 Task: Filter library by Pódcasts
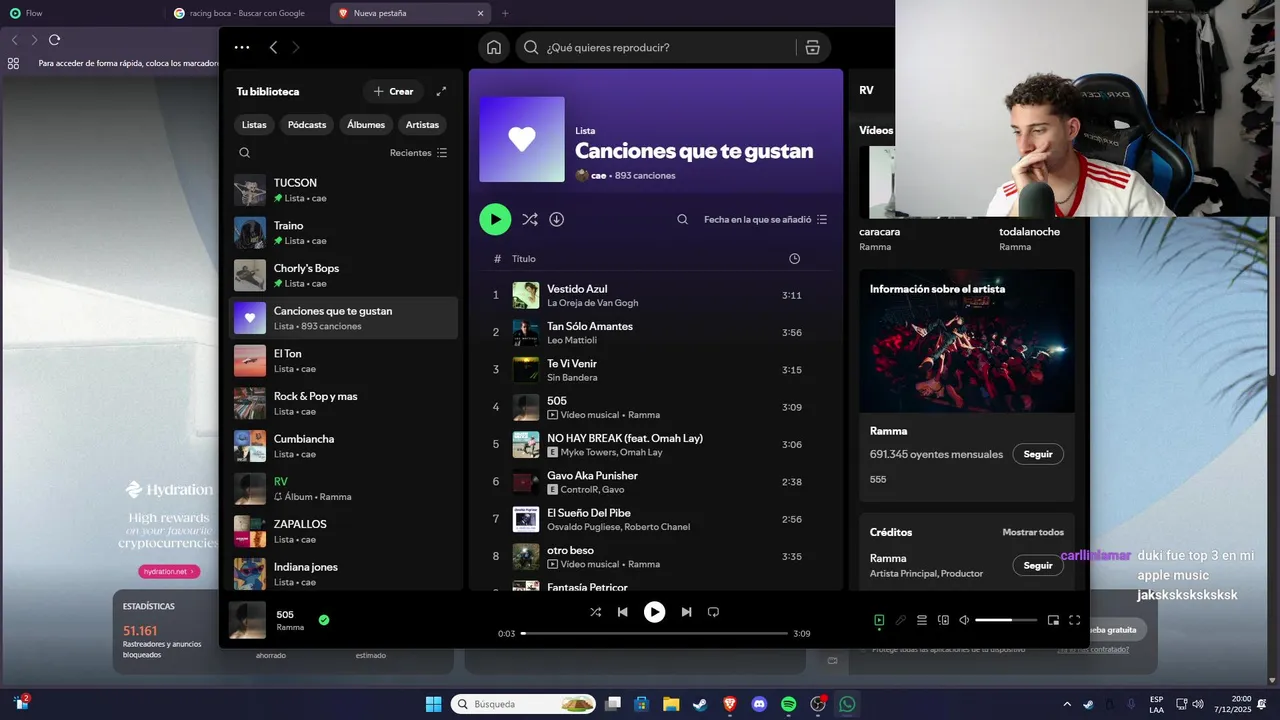[x=307, y=125]
